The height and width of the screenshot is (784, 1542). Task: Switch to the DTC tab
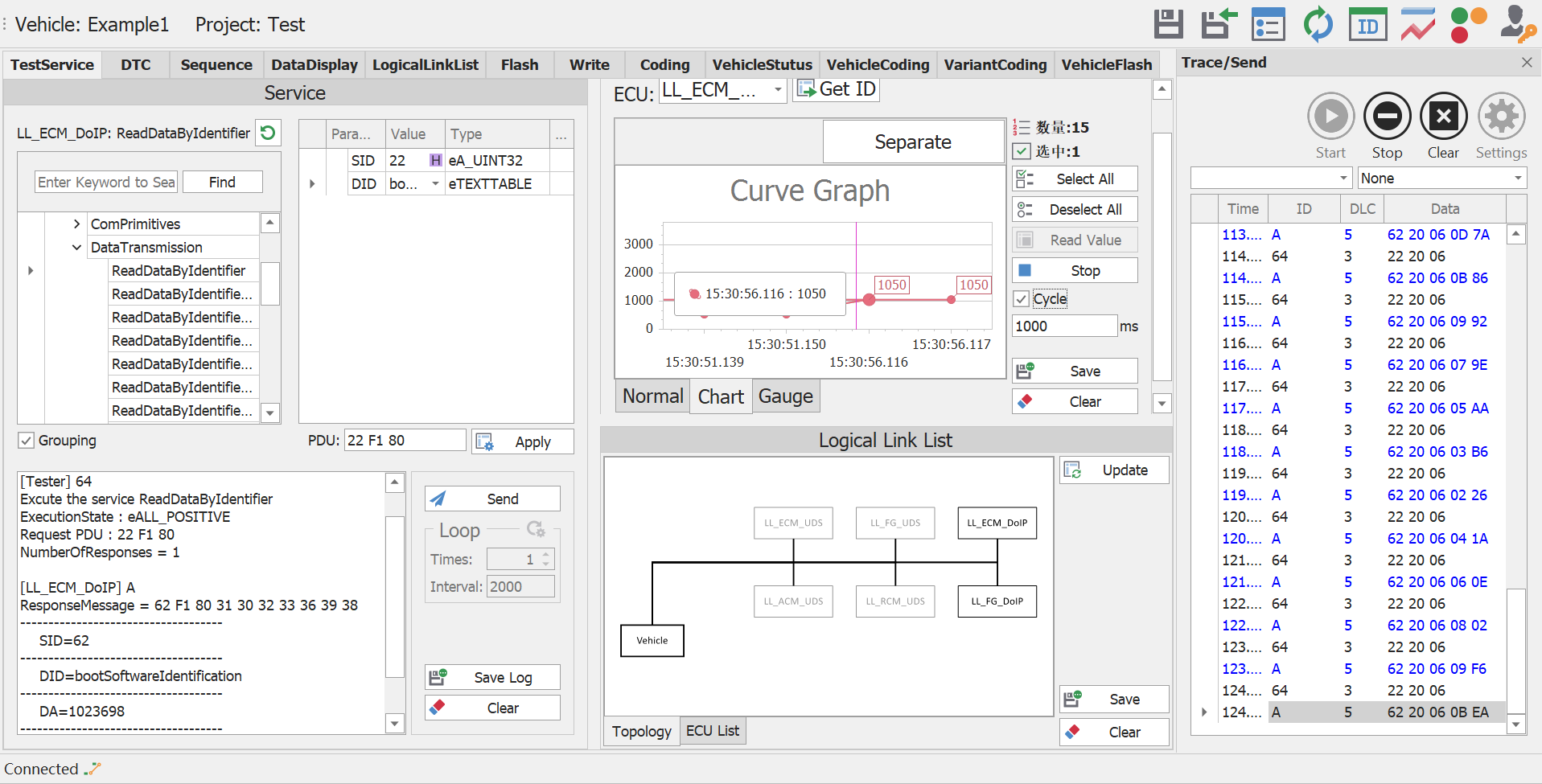click(136, 64)
